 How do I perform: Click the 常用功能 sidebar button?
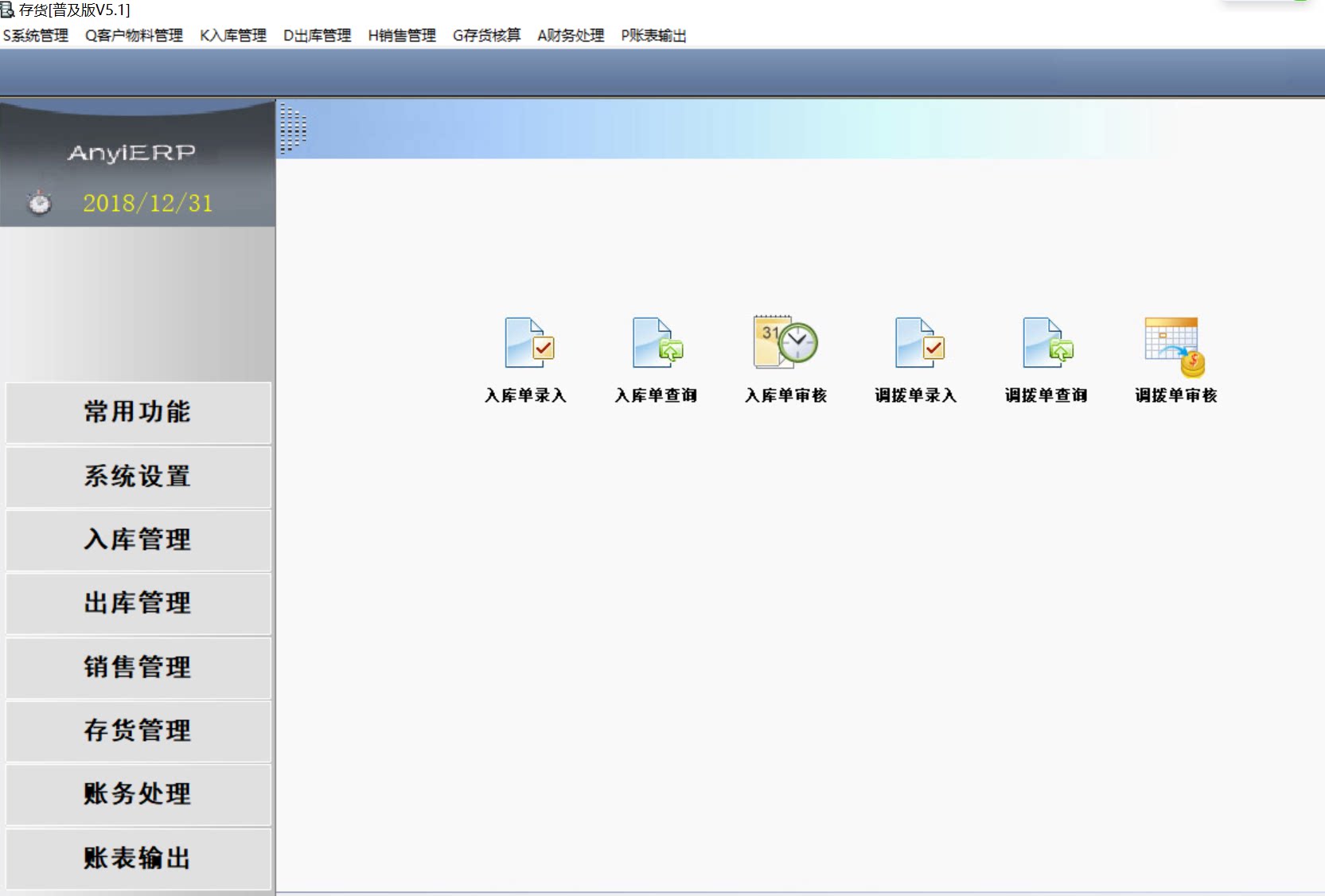[138, 412]
